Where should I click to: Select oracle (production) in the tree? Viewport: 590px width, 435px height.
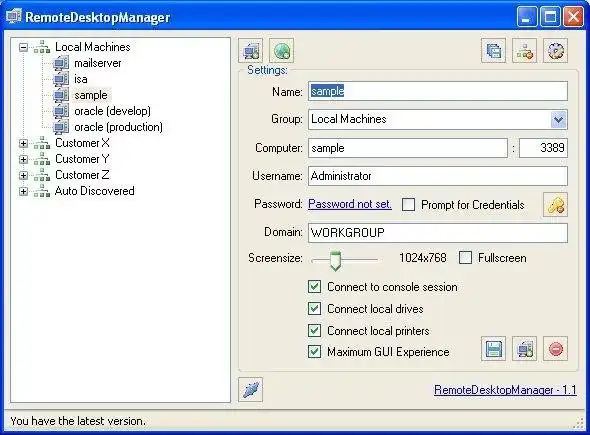(x=119, y=127)
